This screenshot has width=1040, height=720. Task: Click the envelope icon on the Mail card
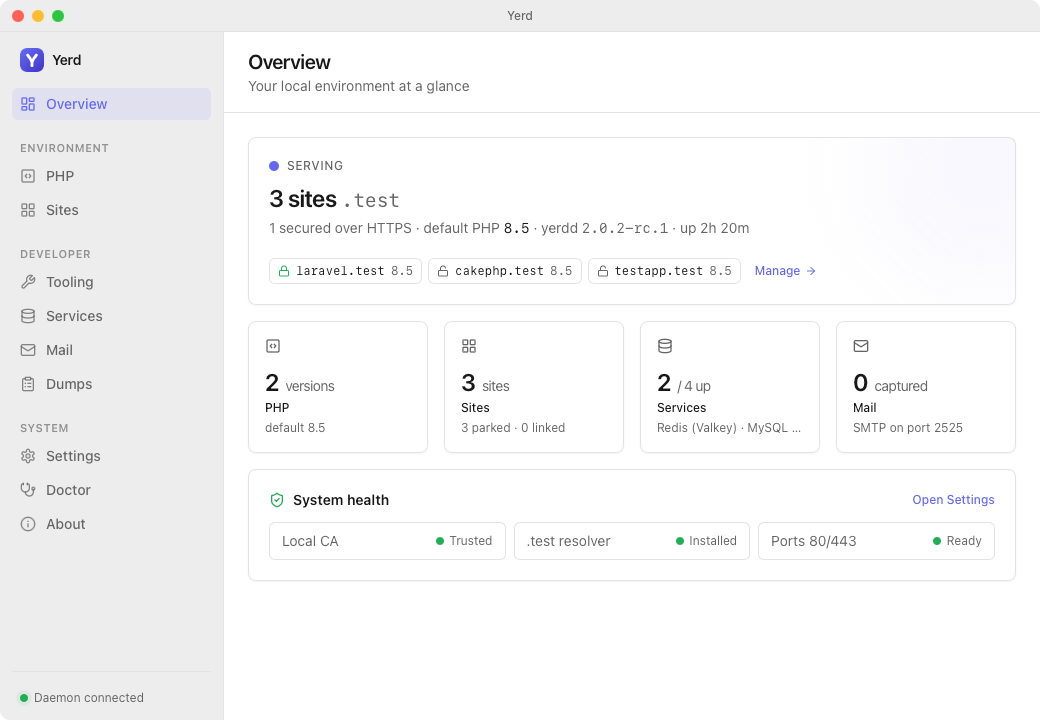[861, 346]
